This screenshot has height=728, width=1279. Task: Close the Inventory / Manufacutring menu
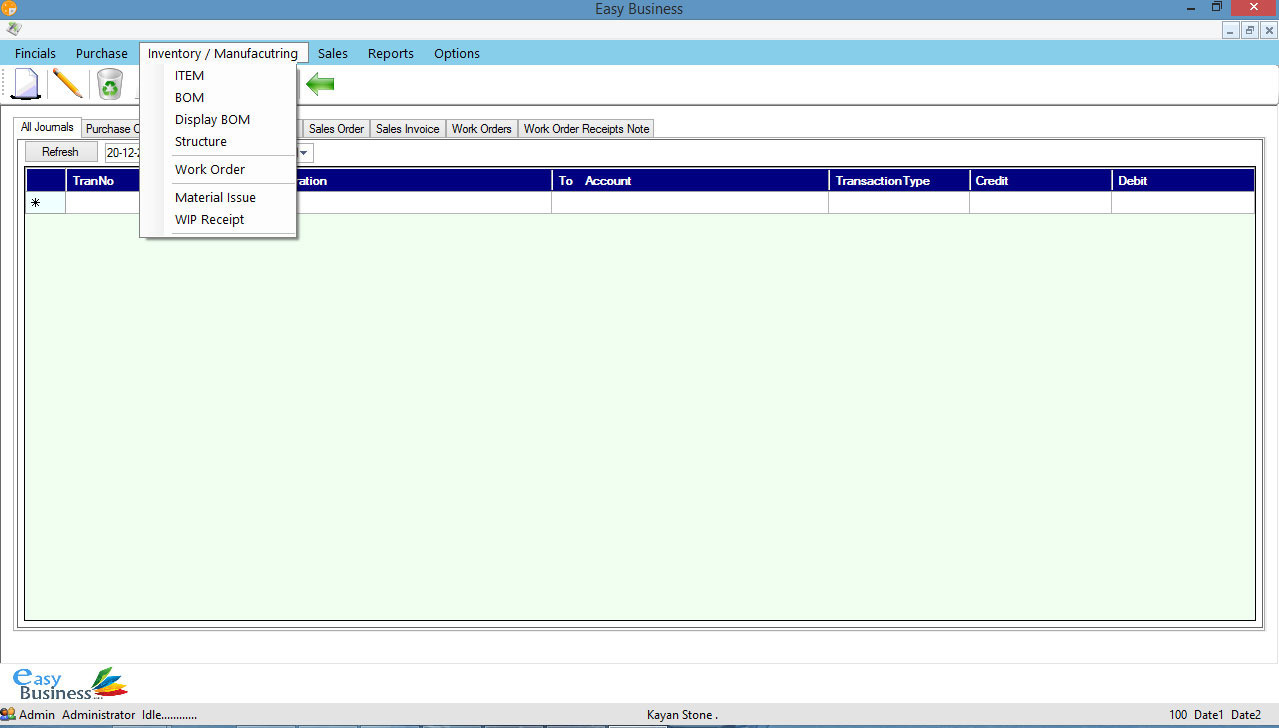pos(223,53)
